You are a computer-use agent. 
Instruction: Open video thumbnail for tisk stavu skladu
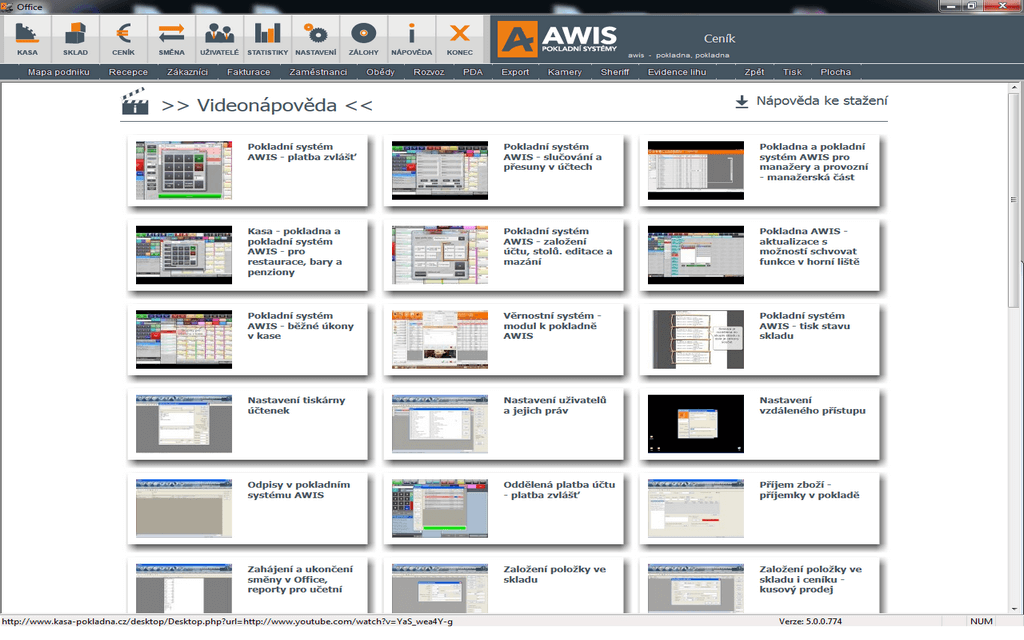(696, 339)
